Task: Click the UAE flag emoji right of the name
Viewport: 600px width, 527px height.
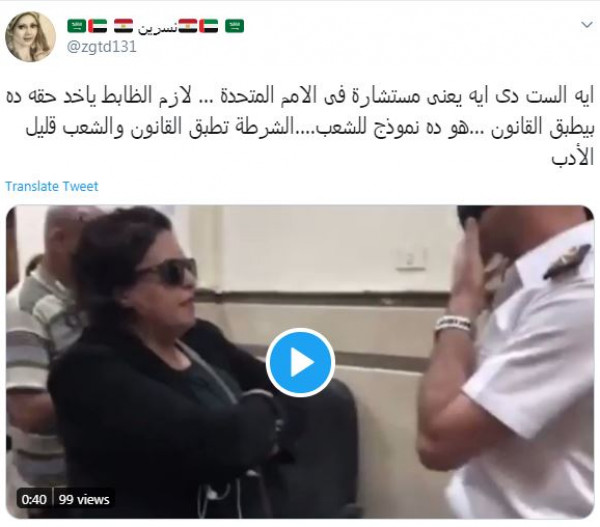Action: 209,26
